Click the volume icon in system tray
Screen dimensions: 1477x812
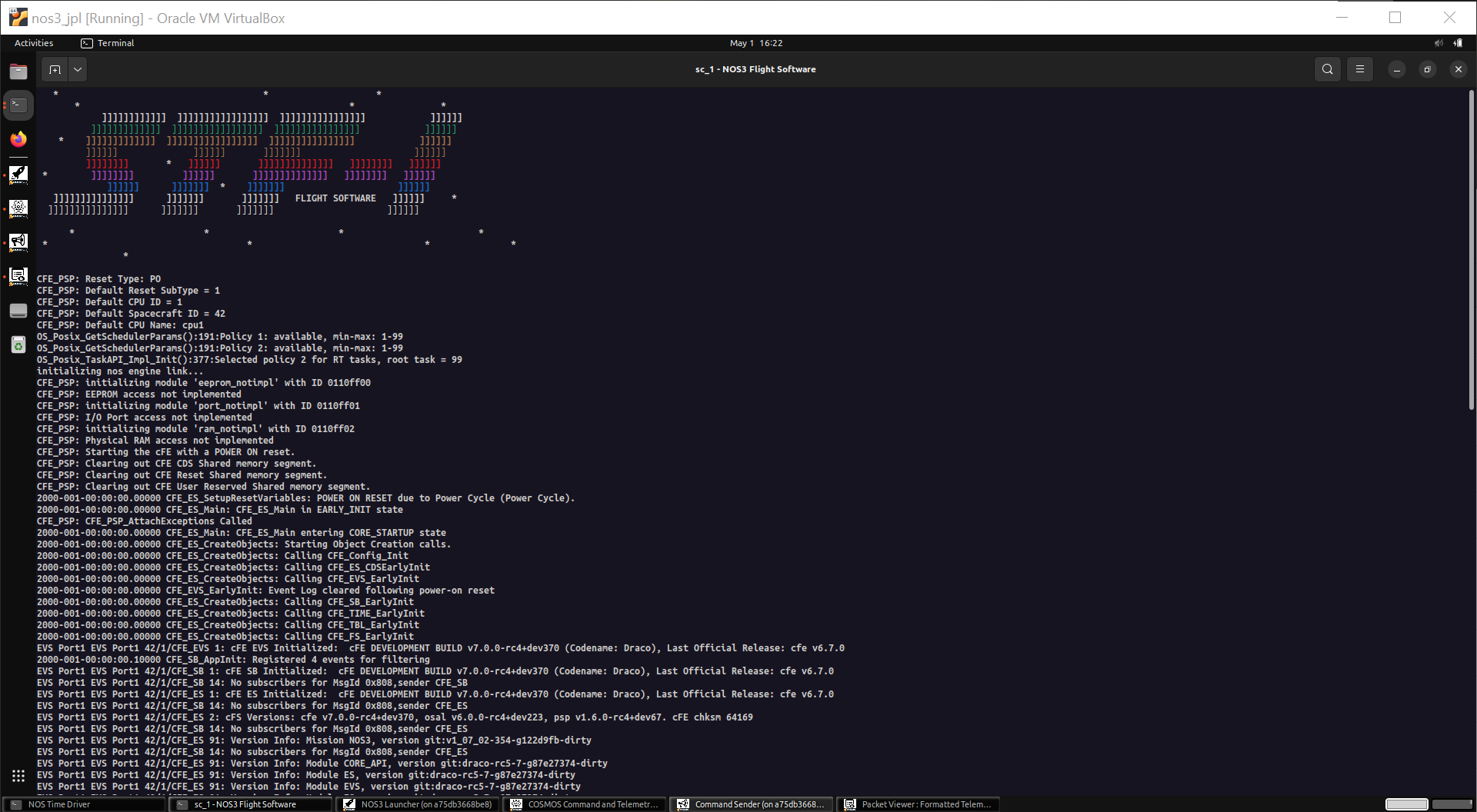(x=1439, y=43)
